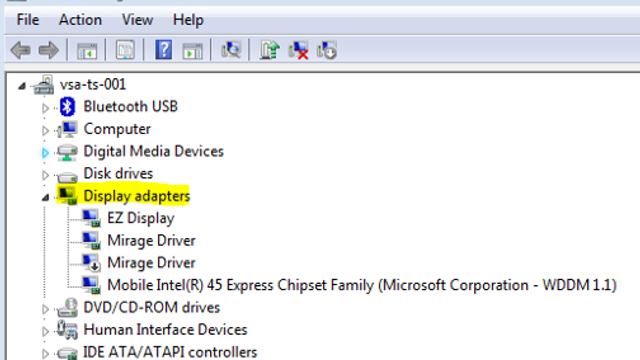Go back with the Back arrow
Image resolution: width=640 pixels, height=360 pixels.
20,50
